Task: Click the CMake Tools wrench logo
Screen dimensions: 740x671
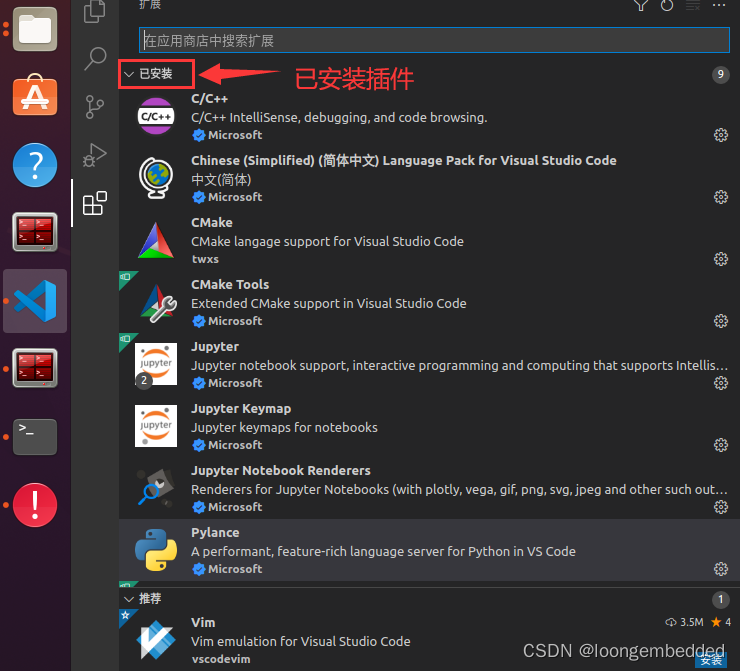Action: click(158, 303)
